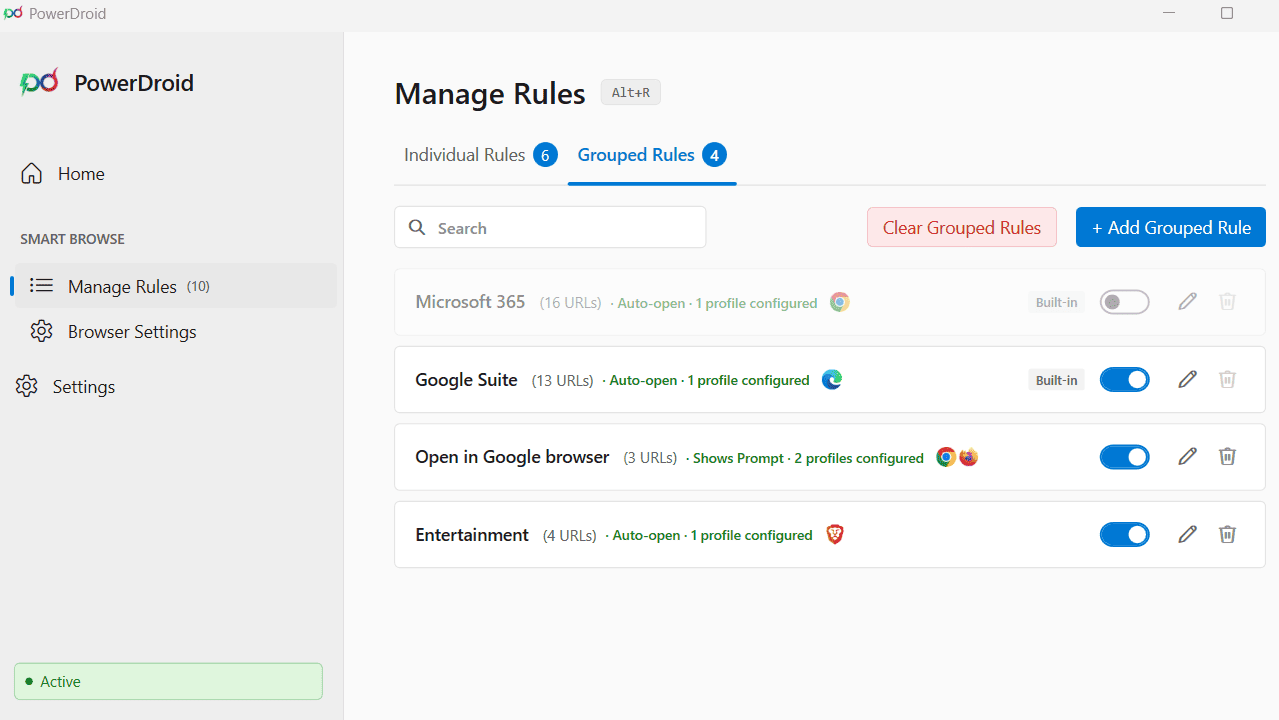Click the Microsoft 365 trash icon
This screenshot has height=720, width=1279.
pos(1227,302)
